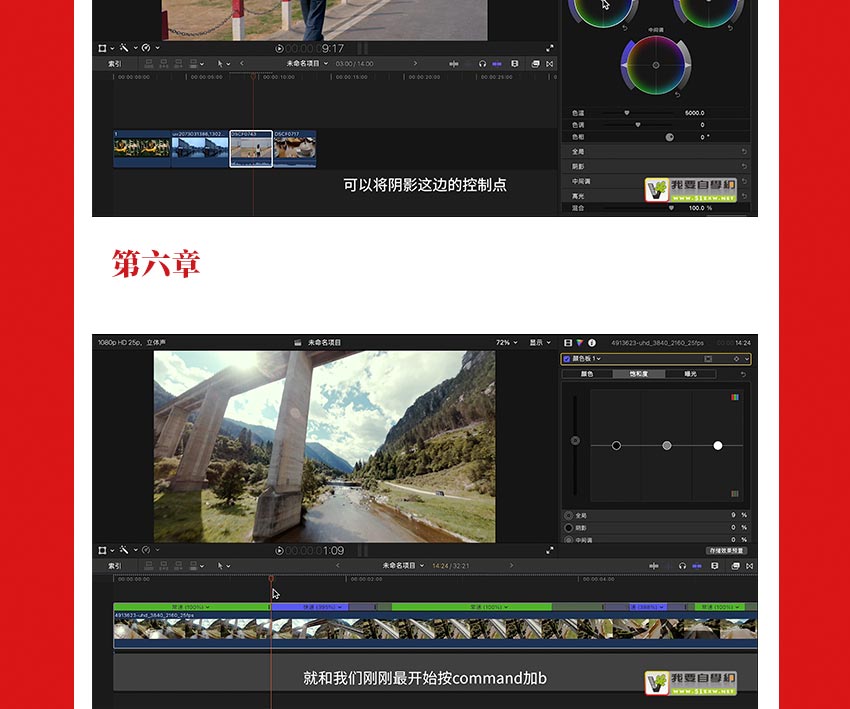The width and height of the screenshot is (850, 709).
Task: Add a mask to 颜色板 1
Action: pyautogui.click(x=708, y=359)
